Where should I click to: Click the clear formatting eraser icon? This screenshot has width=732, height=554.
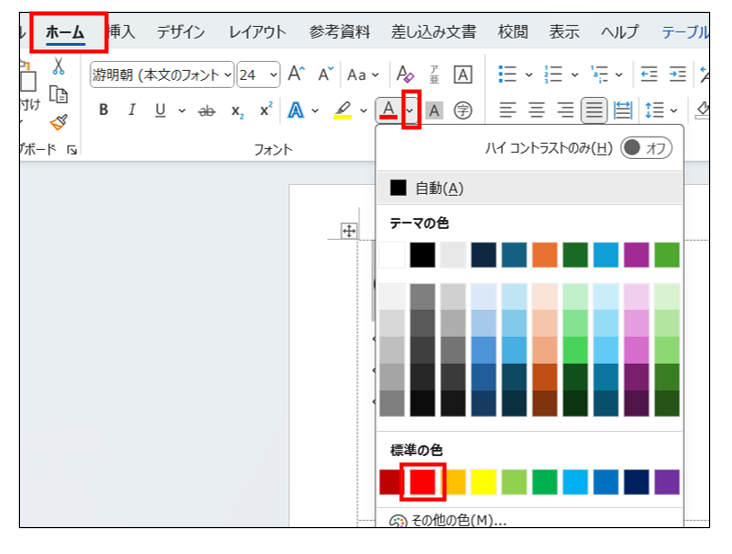coord(405,74)
